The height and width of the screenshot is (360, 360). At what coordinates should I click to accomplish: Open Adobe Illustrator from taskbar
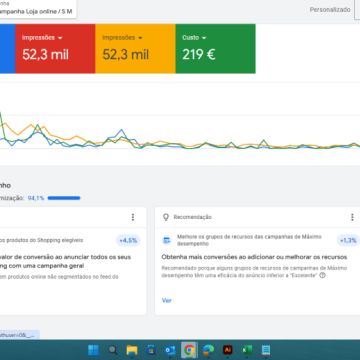tap(228, 350)
